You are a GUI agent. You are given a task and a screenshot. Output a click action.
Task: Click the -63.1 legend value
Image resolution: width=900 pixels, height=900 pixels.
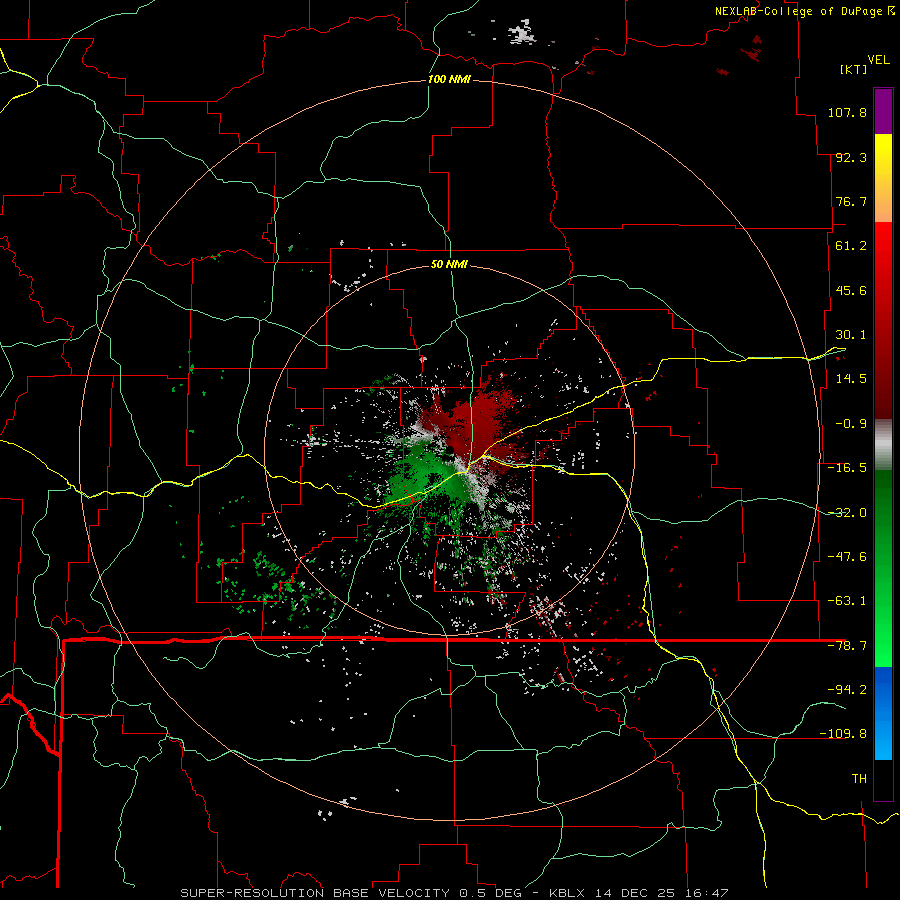tap(847, 601)
